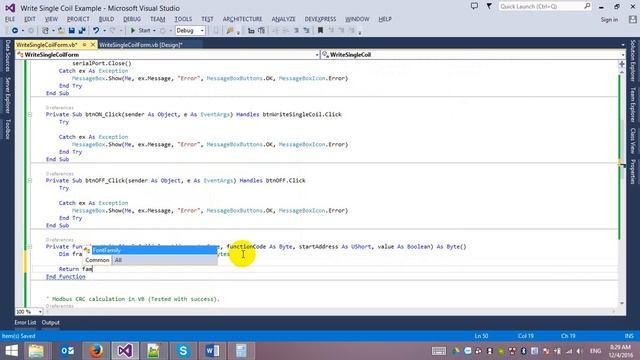Open the TEAM menu
The width and height of the screenshot is (640, 360).
click(x=158, y=19)
